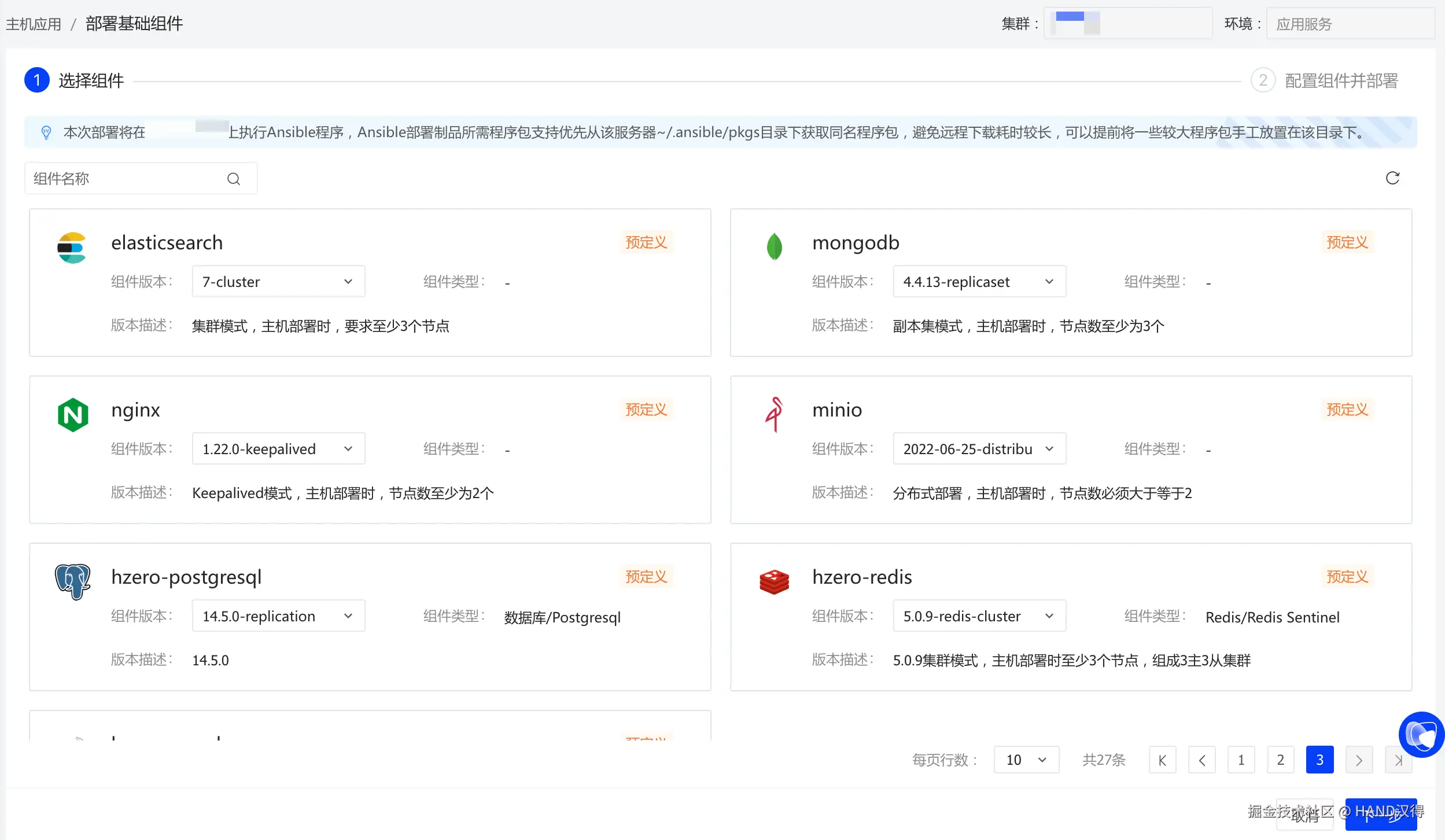Go to pagination page 2

tap(1280, 760)
